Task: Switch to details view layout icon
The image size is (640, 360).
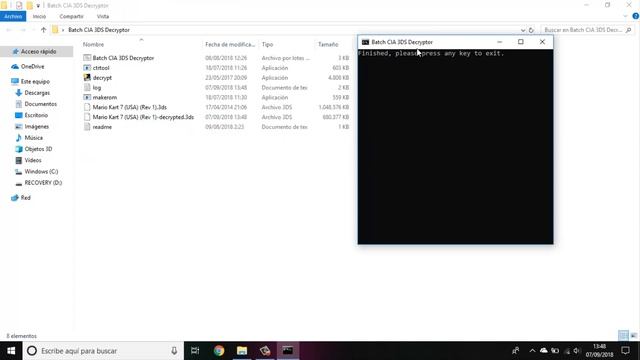Action: click(x=623, y=336)
